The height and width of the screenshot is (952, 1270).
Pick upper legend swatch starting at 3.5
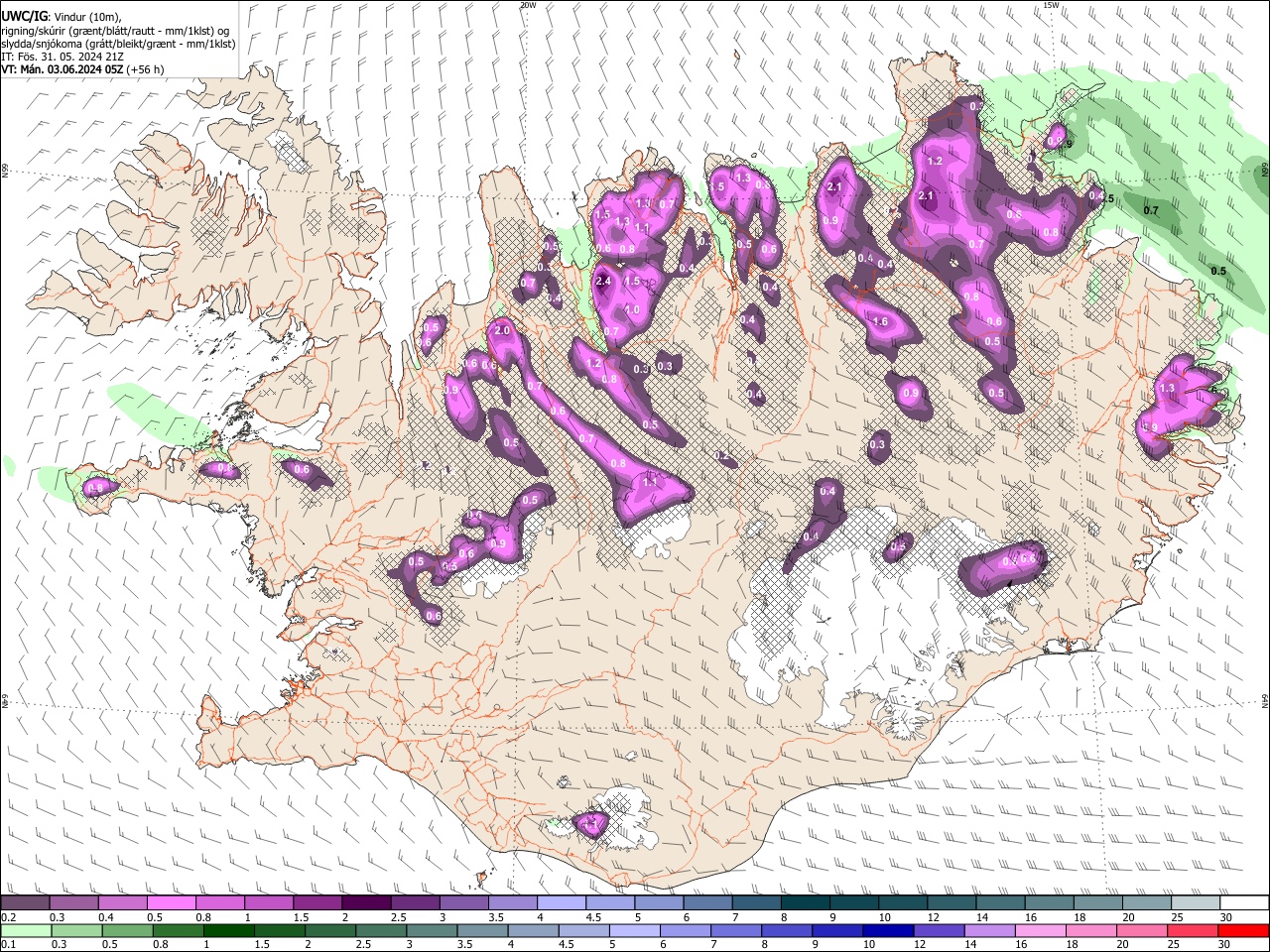click(512, 903)
